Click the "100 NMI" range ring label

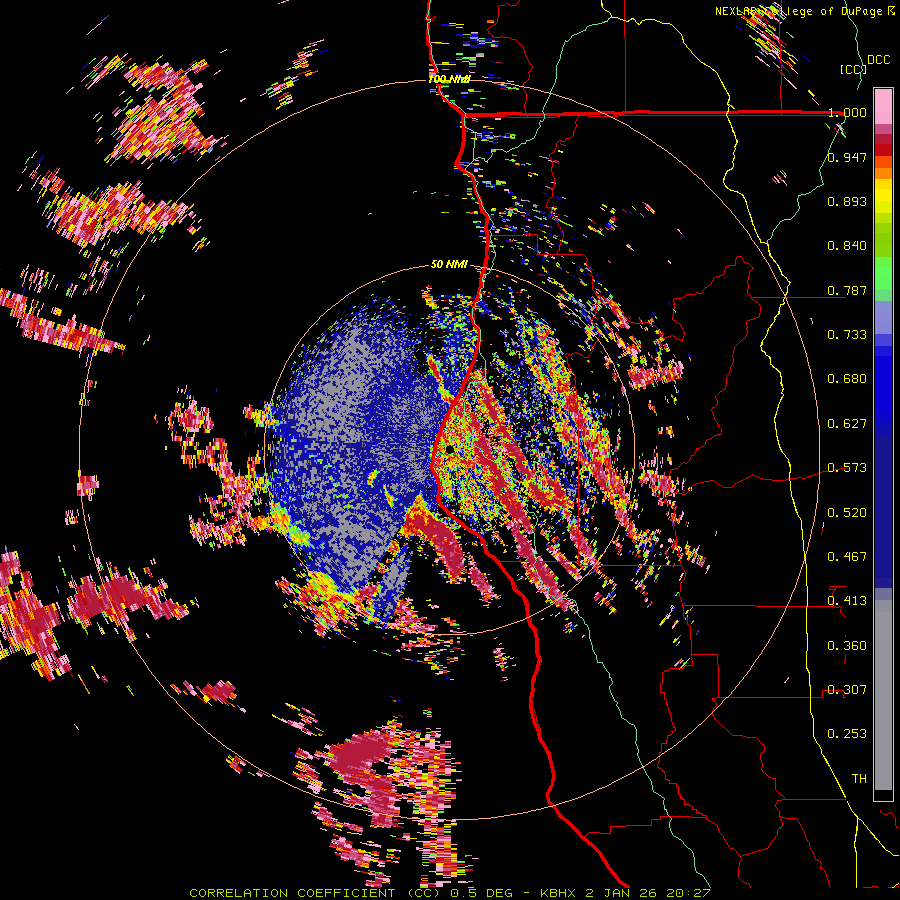449,79
